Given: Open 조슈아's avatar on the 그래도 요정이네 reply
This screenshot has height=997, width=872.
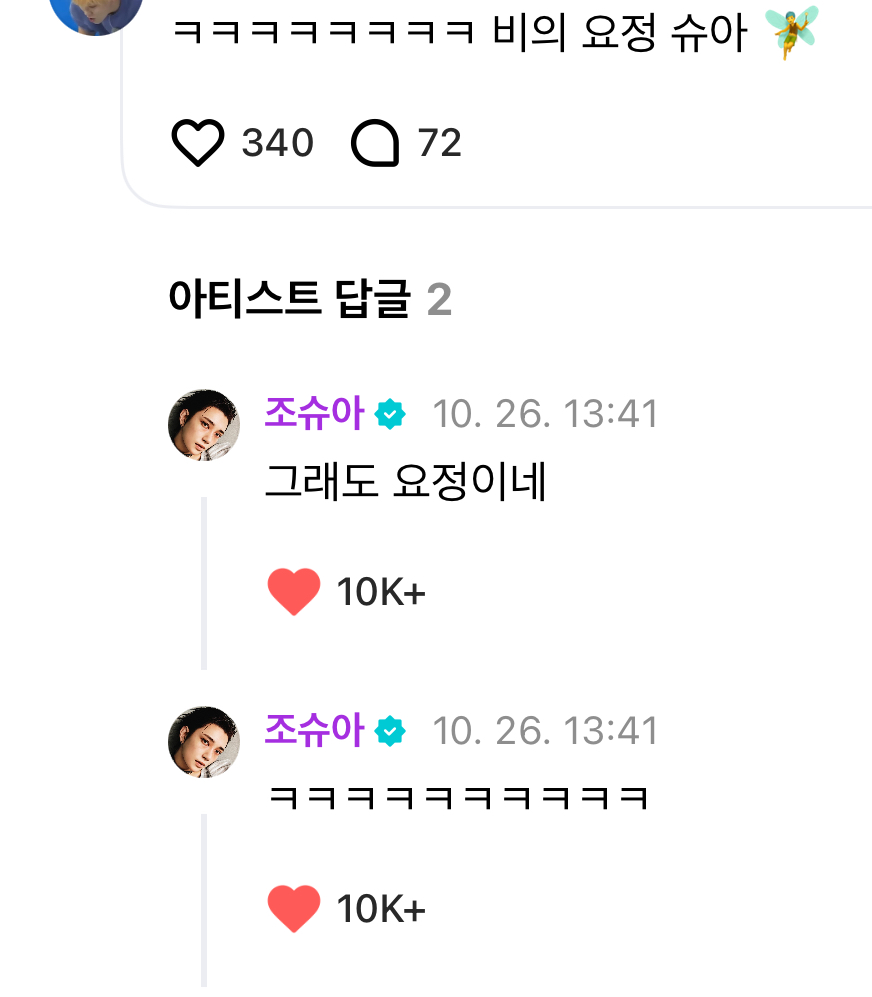Looking at the screenshot, I should [204, 425].
